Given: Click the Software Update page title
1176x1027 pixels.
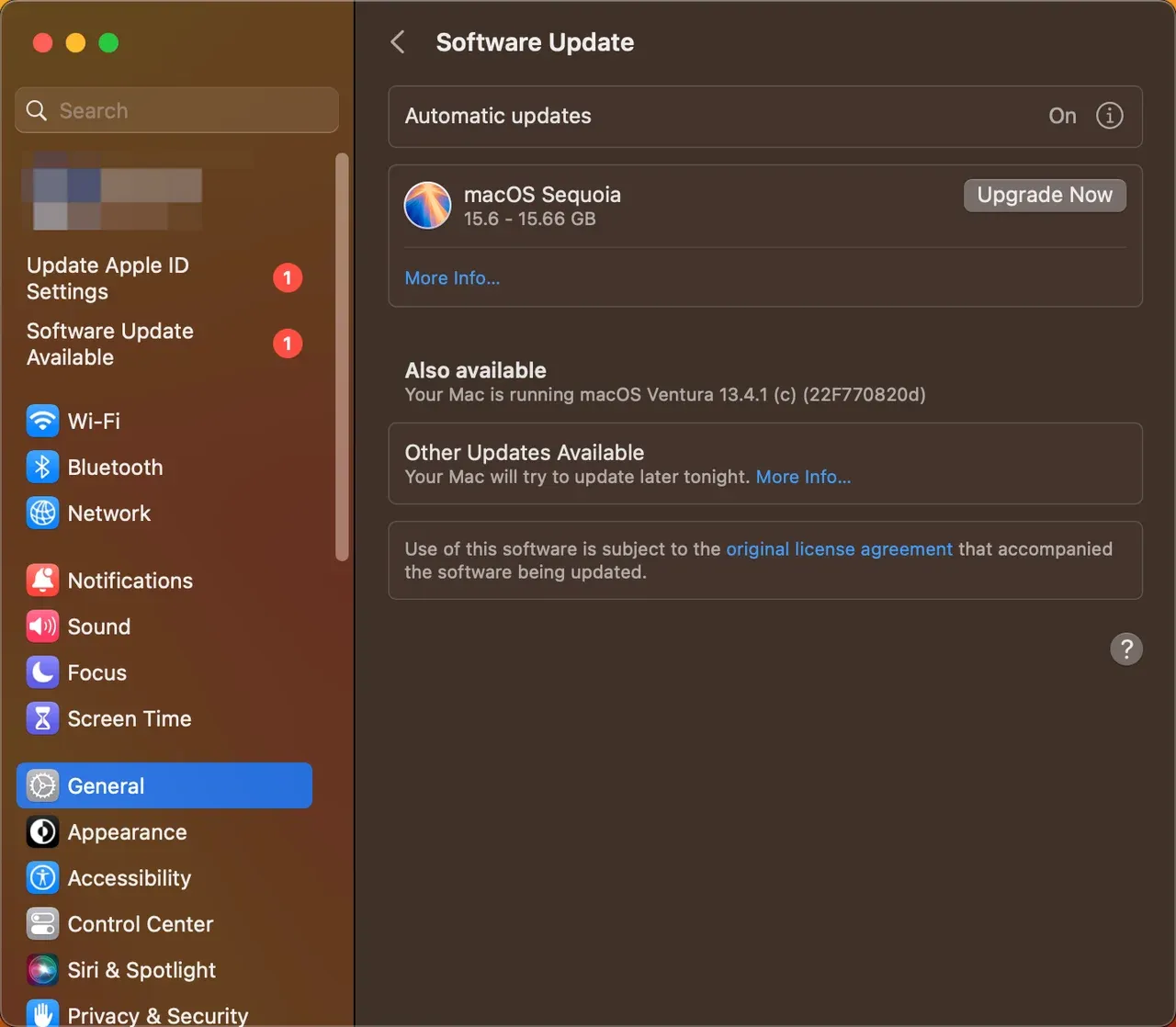Looking at the screenshot, I should coord(535,42).
